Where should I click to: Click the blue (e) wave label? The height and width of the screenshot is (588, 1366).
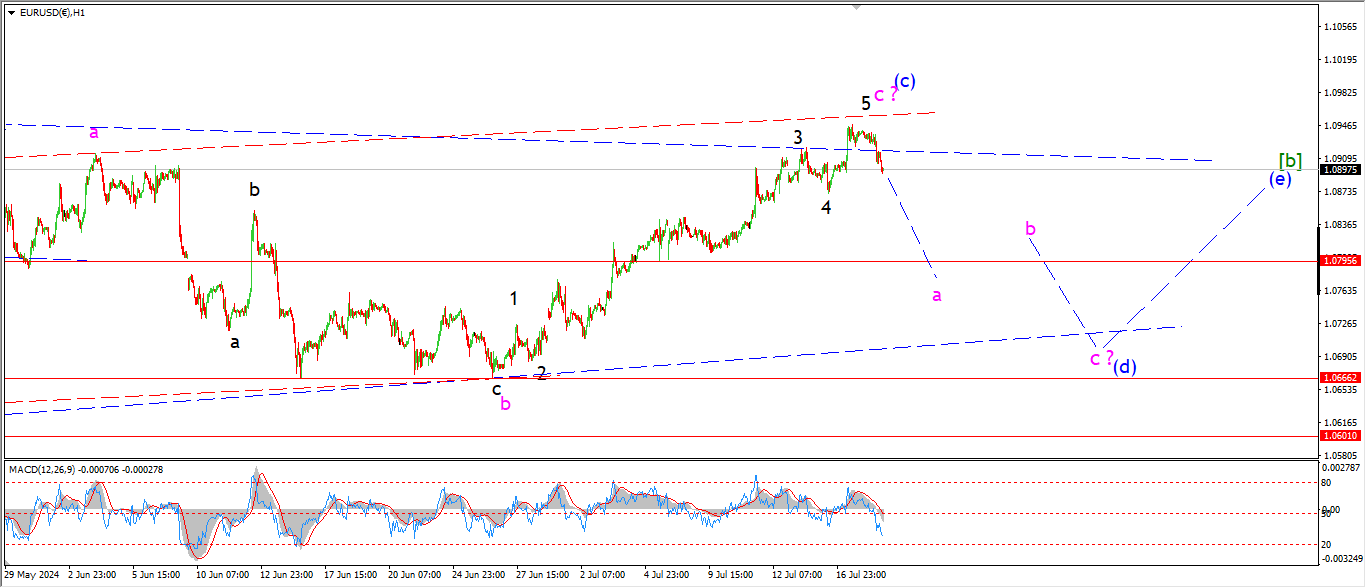(x=1280, y=179)
